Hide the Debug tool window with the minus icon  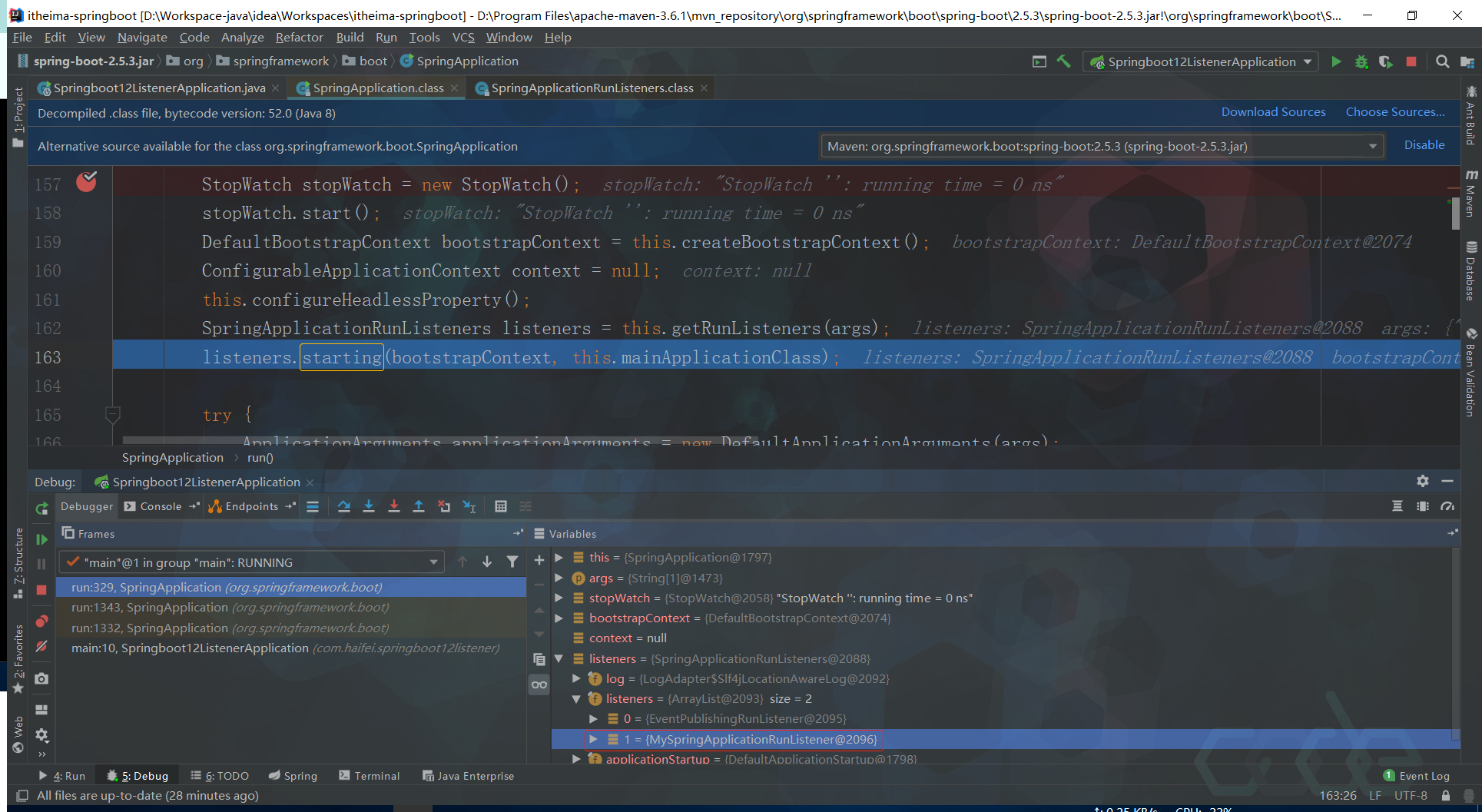(x=1447, y=481)
